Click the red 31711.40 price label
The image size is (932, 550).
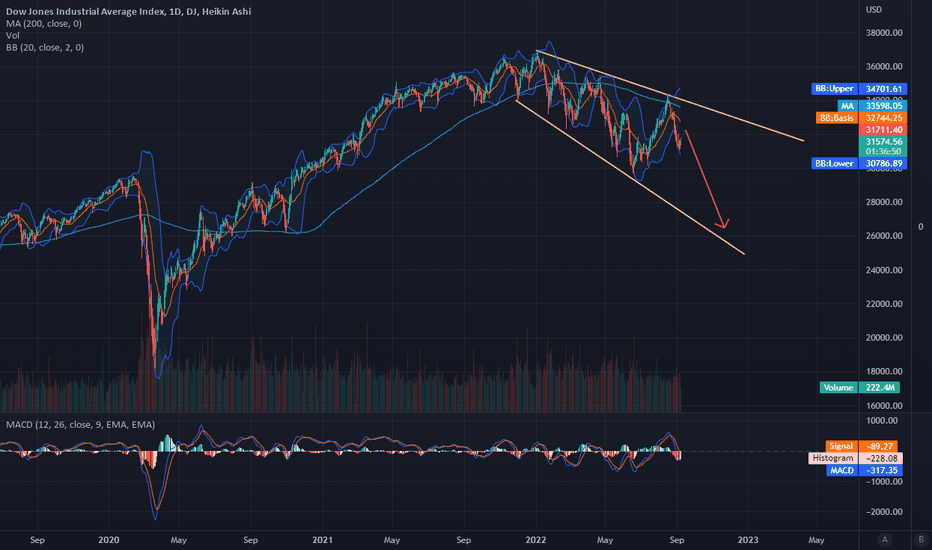(883, 130)
